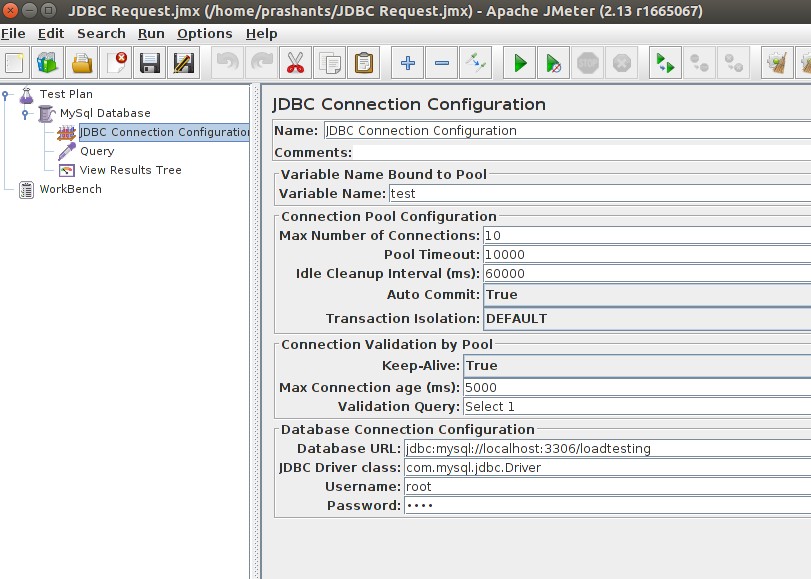This screenshot has height=579, width=811.
Task: Click the Start test green play icon
Action: click(519, 63)
